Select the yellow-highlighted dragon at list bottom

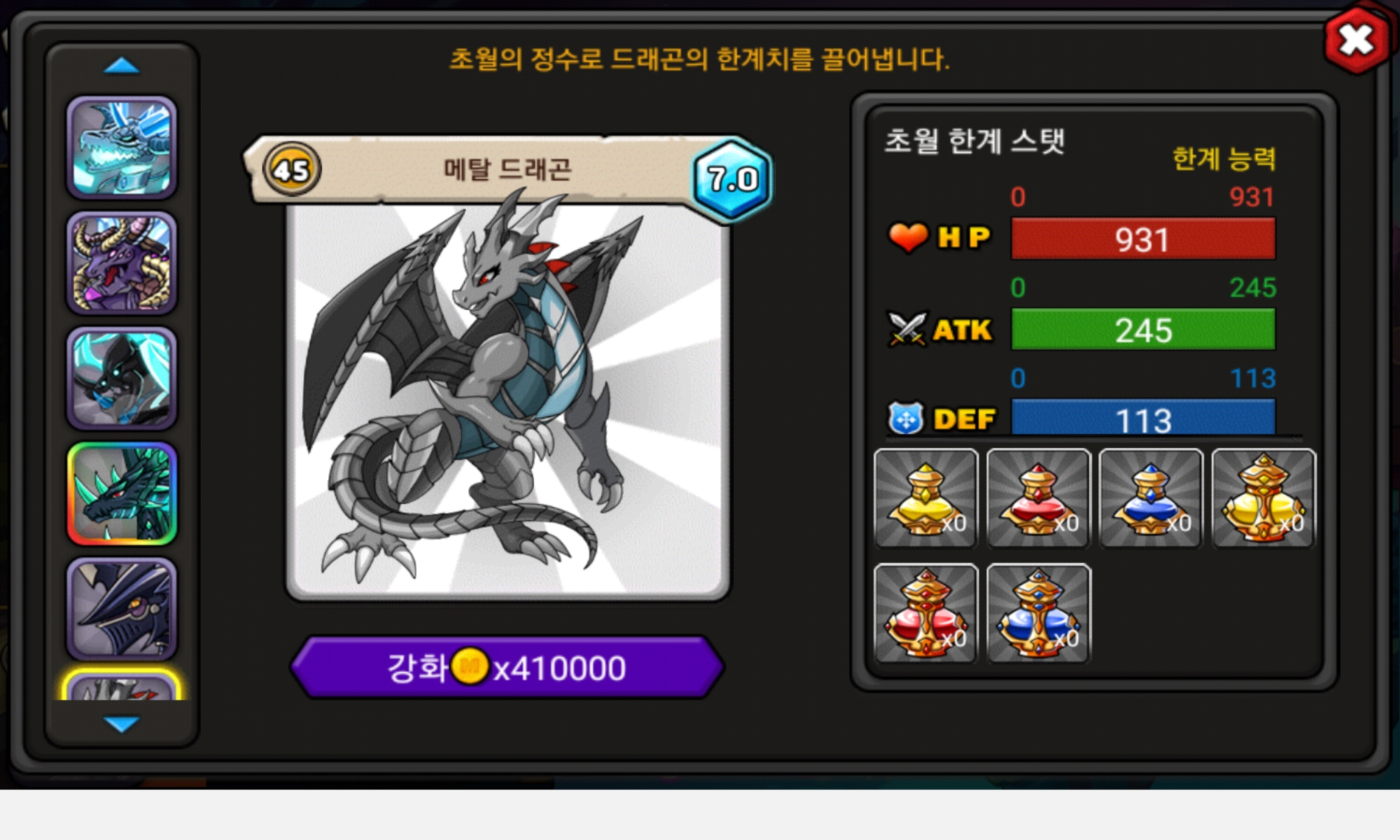click(122, 685)
